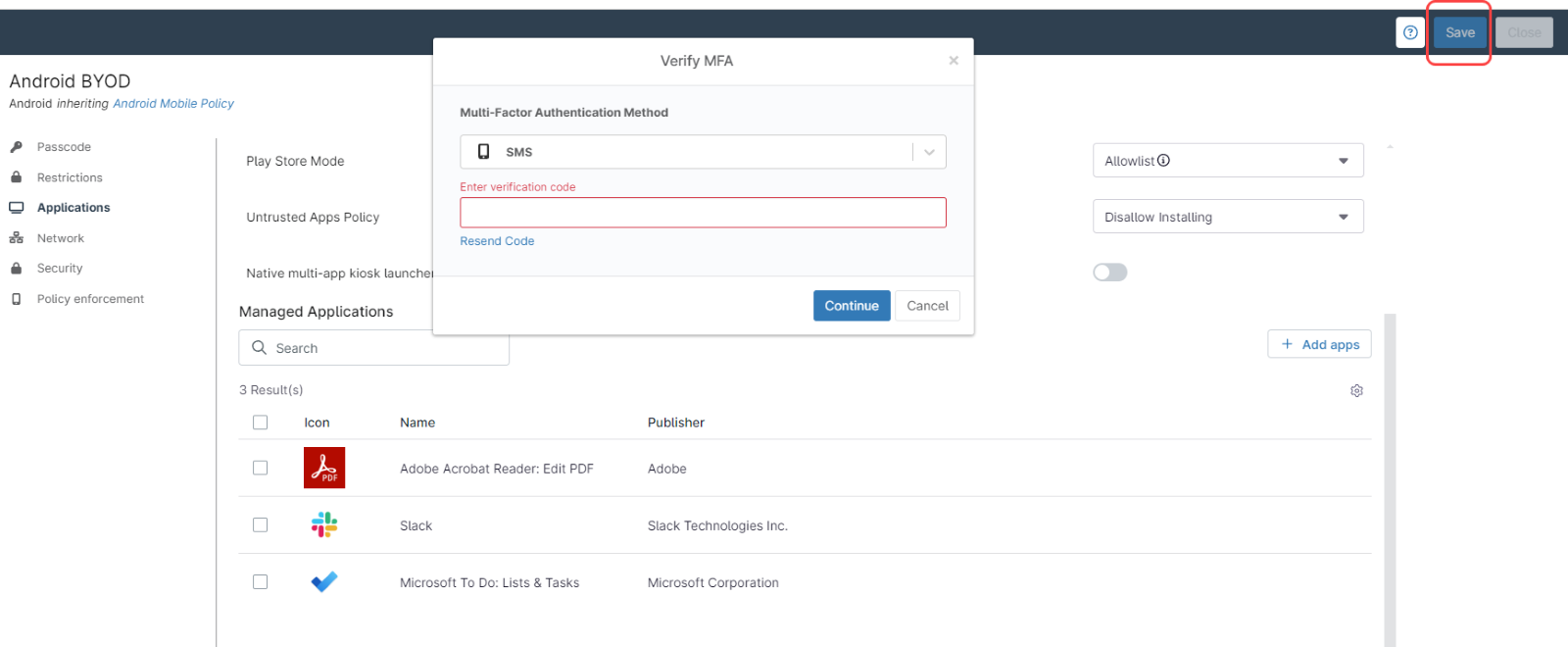Screen dimensions: 1568x647
Task: Click Microsoft To Do: Lists & Tasks name
Action: pyautogui.click(x=489, y=582)
